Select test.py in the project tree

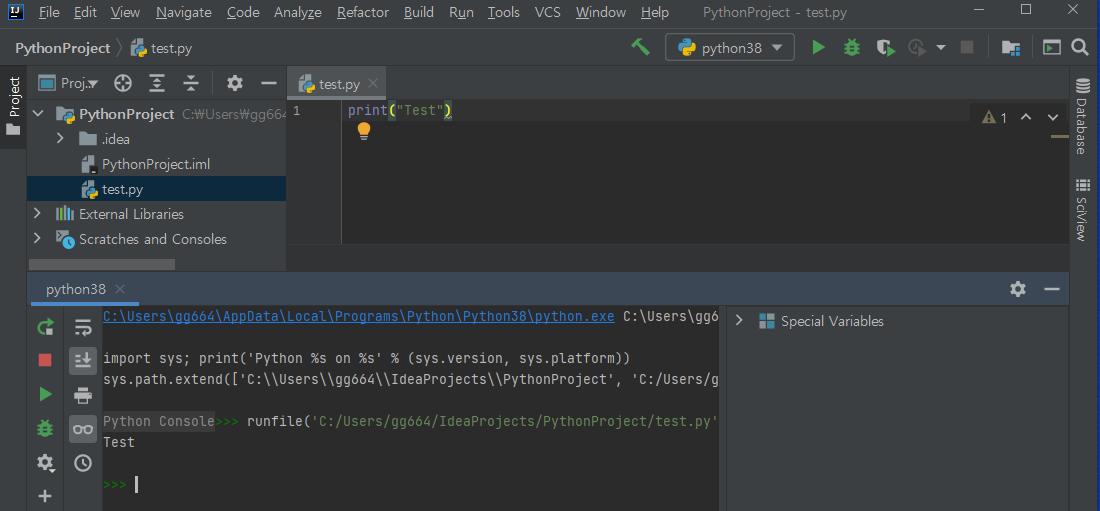click(156, 189)
